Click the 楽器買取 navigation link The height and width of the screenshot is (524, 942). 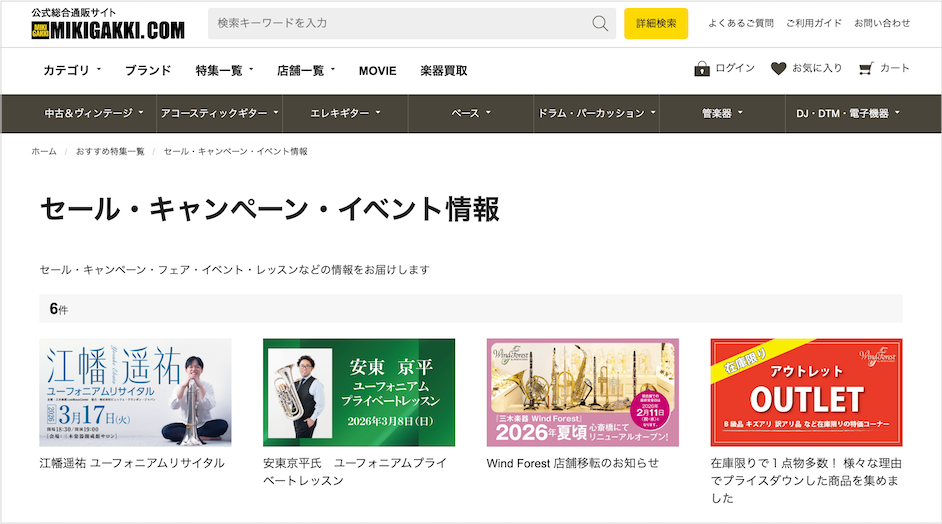click(443, 70)
